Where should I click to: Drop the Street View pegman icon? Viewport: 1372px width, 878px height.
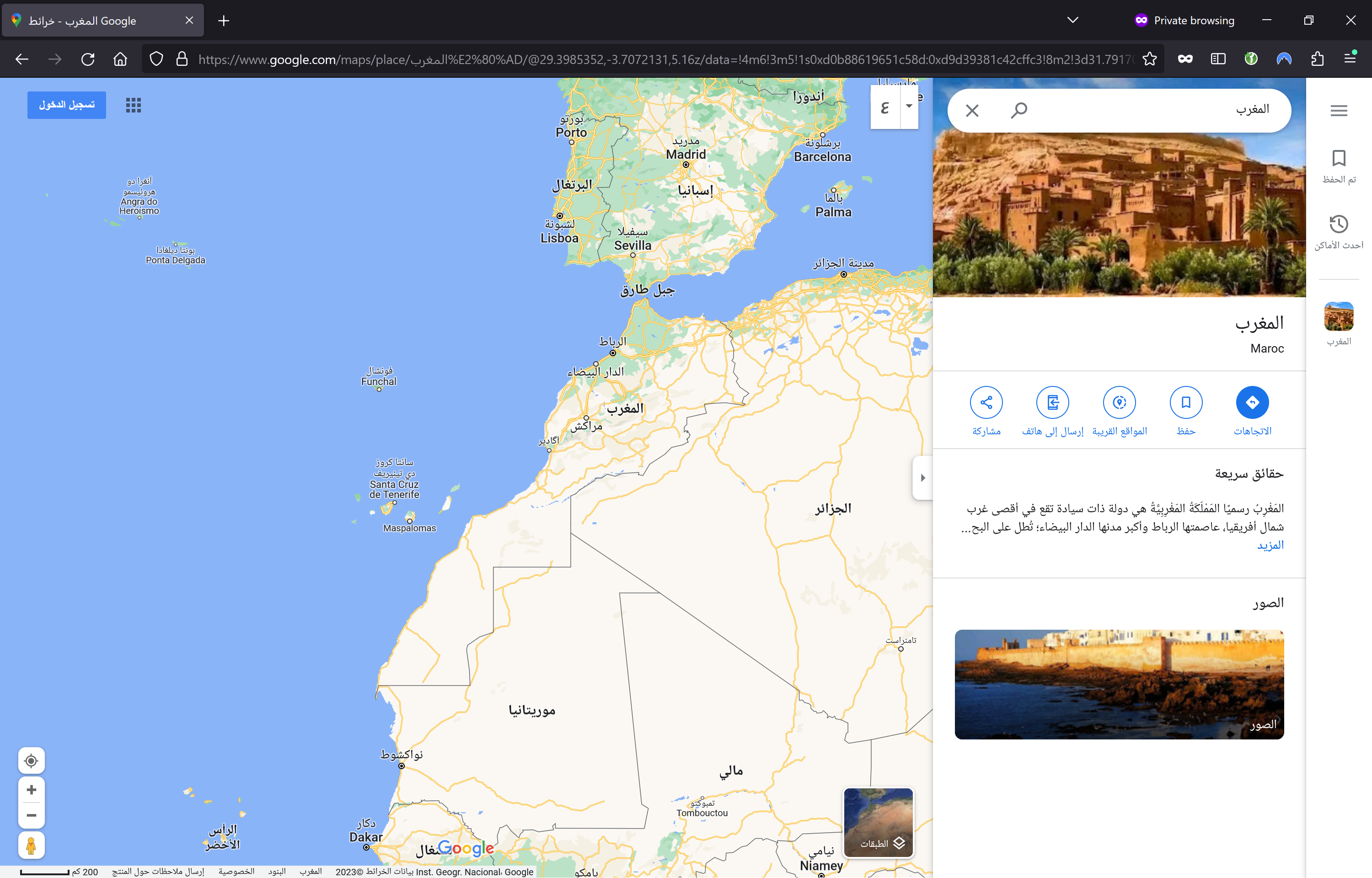tap(32, 845)
